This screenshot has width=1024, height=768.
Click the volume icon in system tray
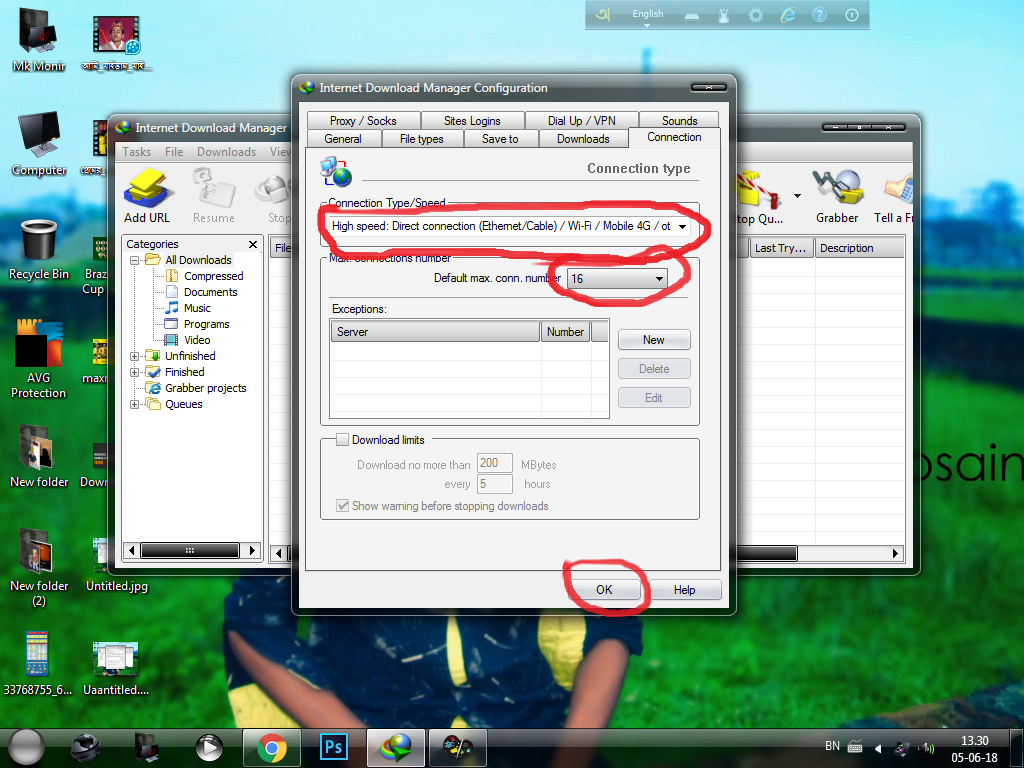[927, 748]
